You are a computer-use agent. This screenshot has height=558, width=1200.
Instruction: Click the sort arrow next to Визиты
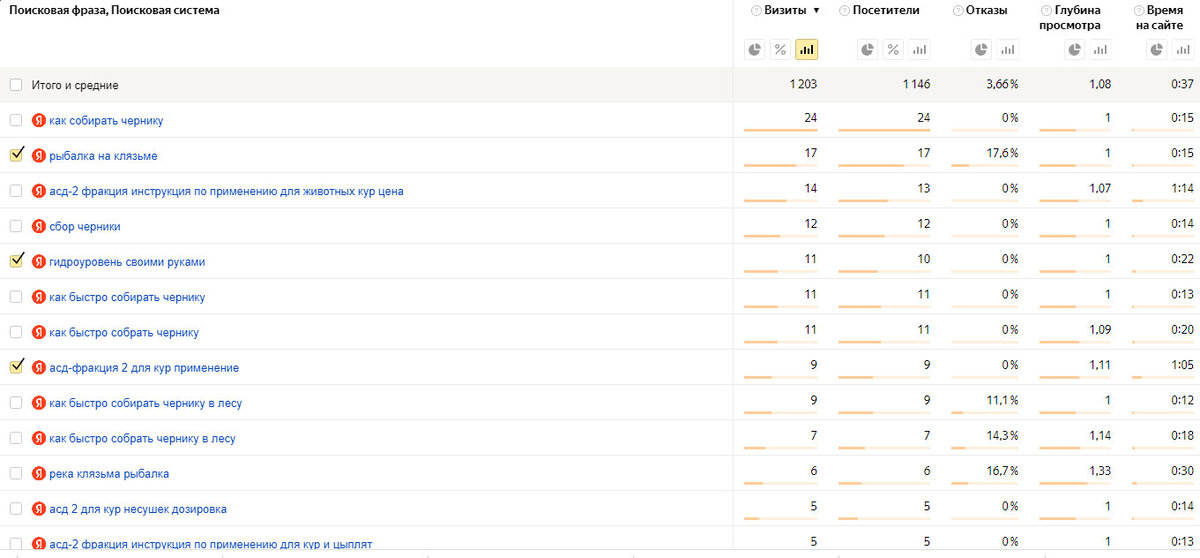pos(817,11)
